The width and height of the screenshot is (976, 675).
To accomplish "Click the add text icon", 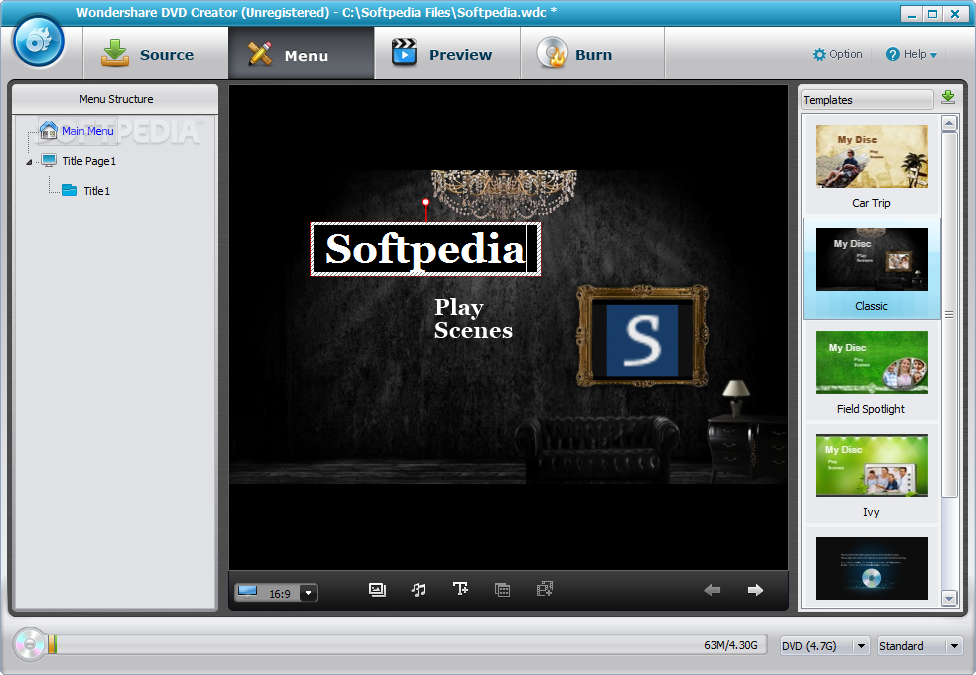I will click(x=461, y=589).
